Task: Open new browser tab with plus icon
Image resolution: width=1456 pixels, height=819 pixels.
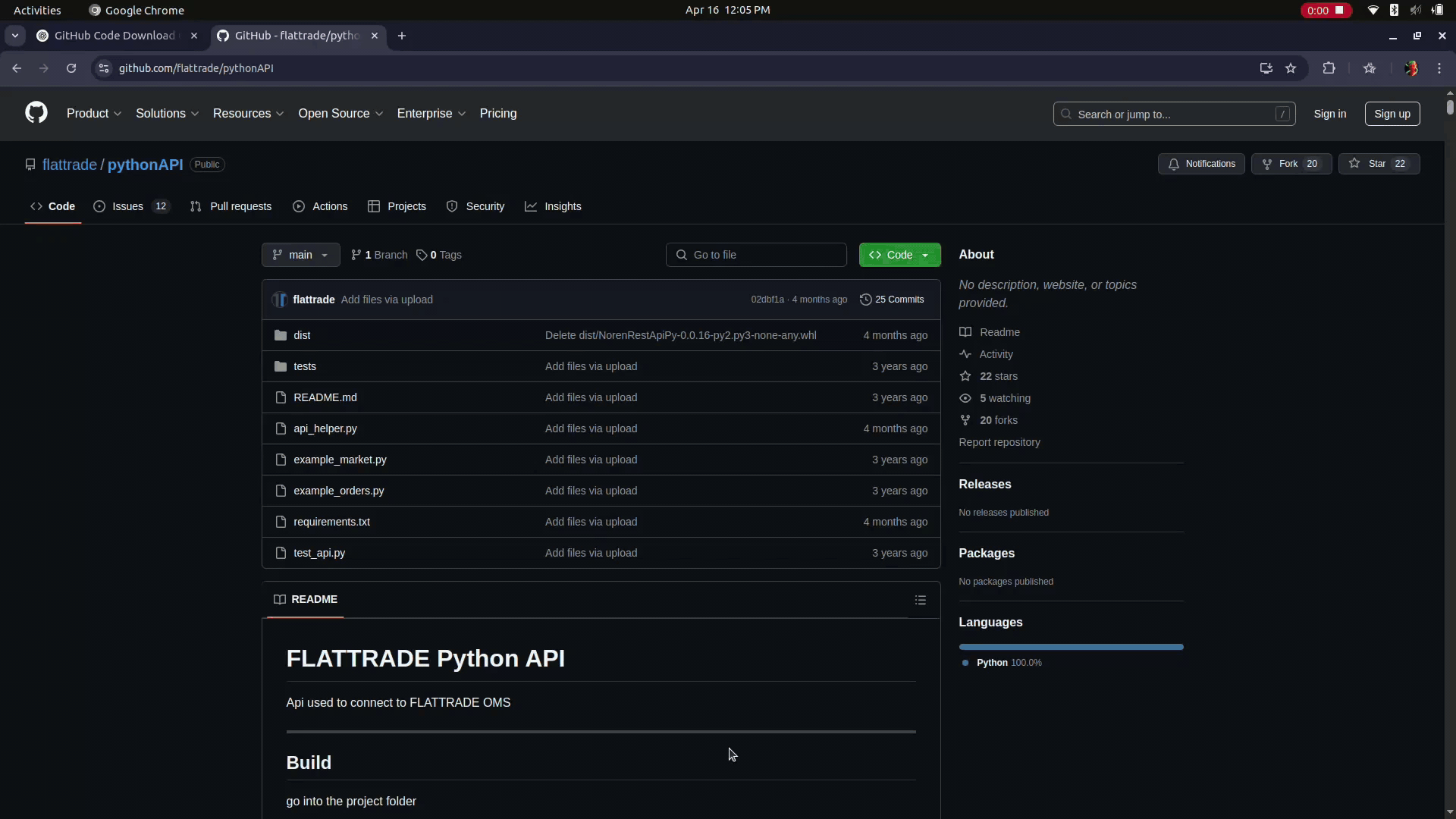Action: (402, 36)
